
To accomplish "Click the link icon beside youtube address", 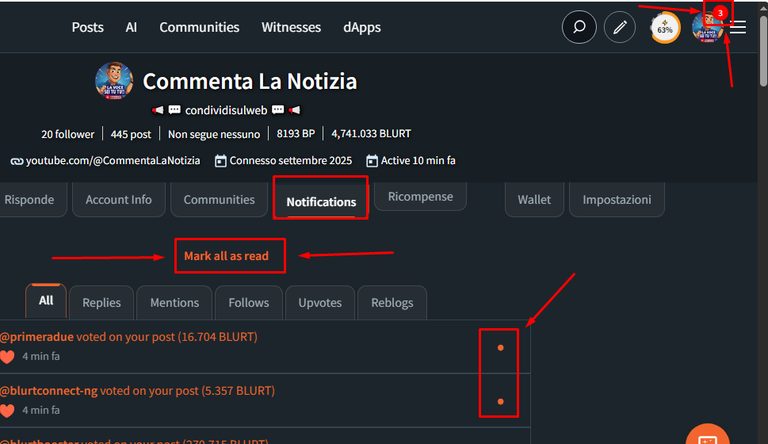I will coord(17,161).
